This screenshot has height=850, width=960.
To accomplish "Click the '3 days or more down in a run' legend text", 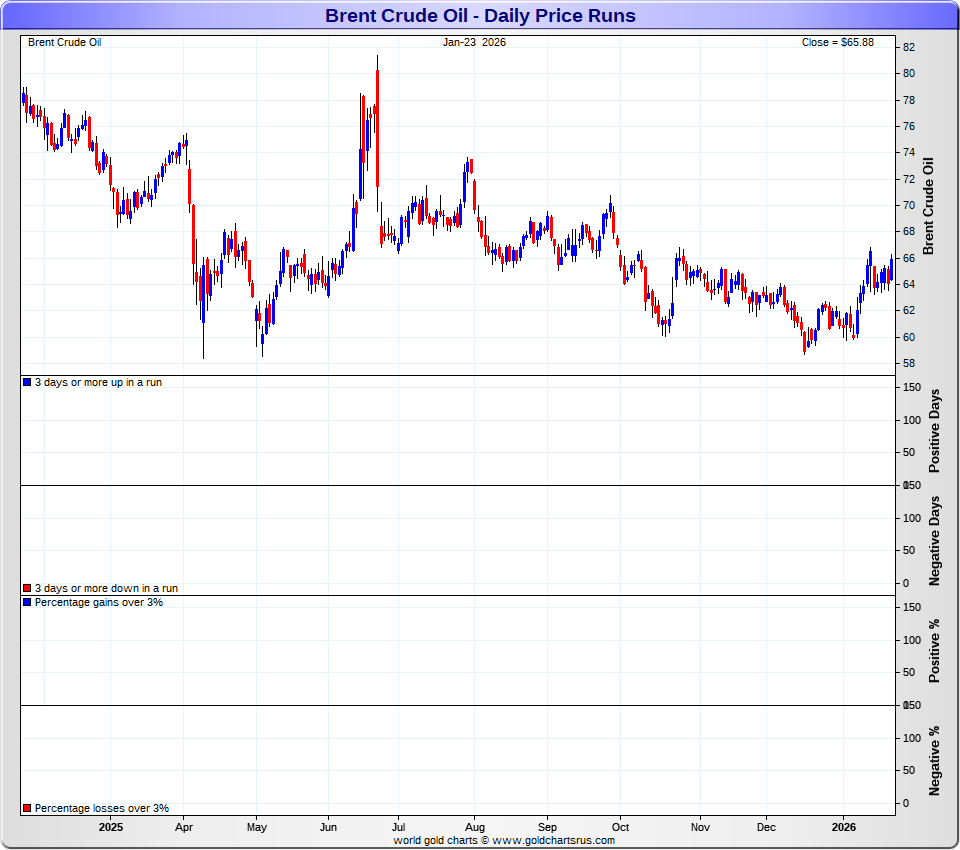I will (107, 588).
